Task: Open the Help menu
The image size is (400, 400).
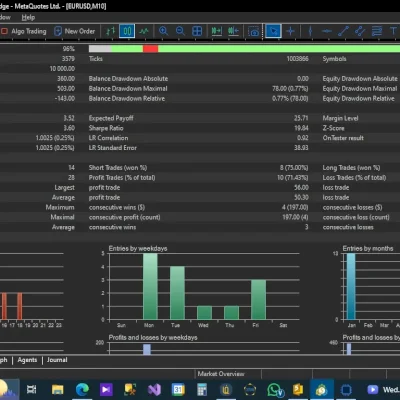Action: pyautogui.click(x=28, y=17)
